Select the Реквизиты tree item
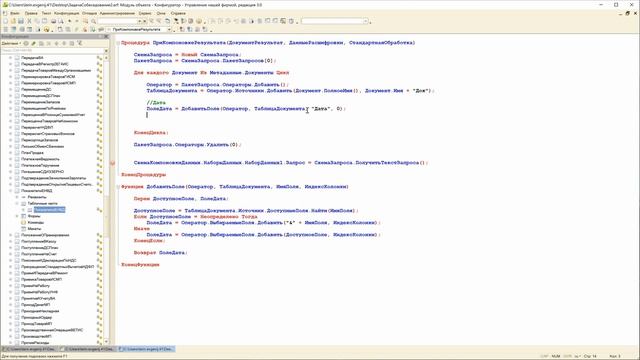 click(x=37, y=197)
